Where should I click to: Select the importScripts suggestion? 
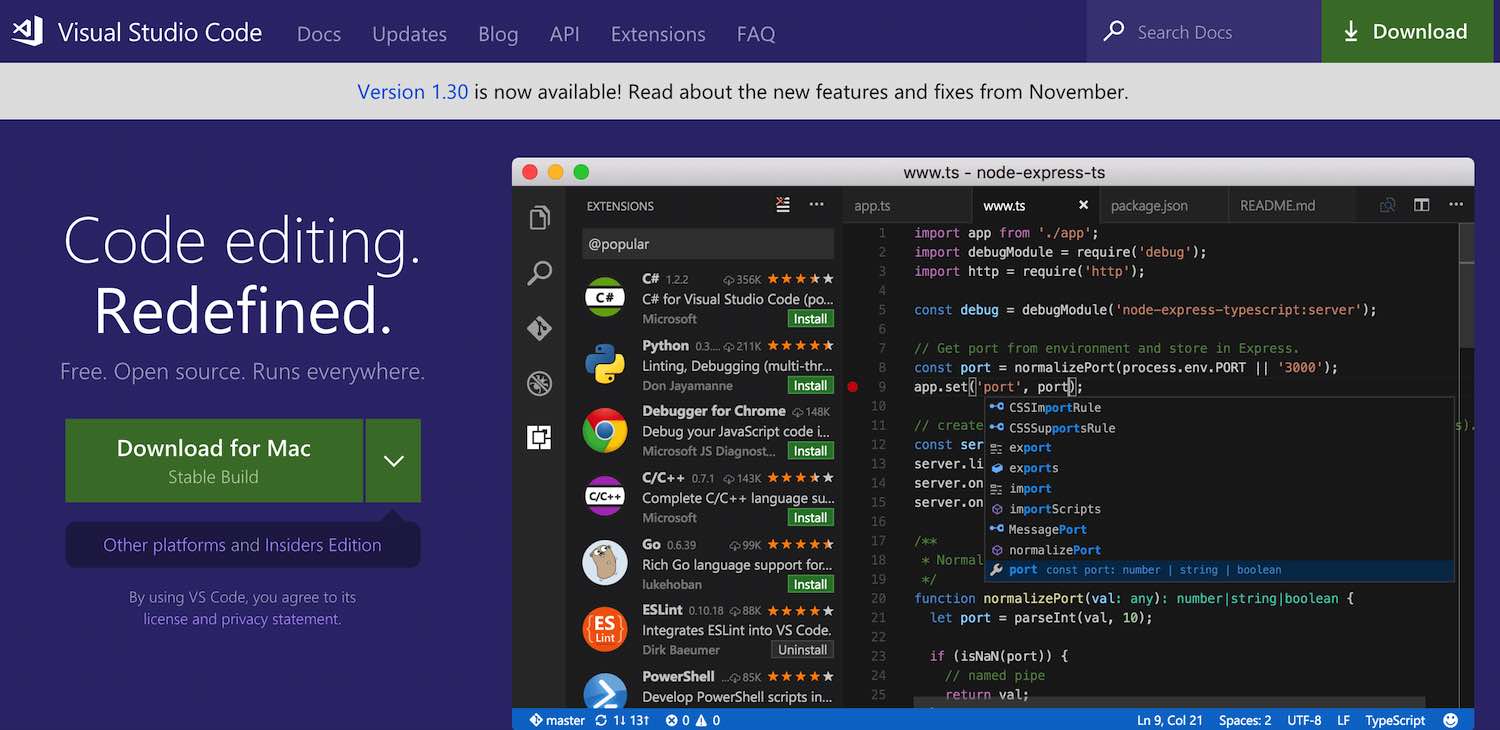click(x=1055, y=509)
